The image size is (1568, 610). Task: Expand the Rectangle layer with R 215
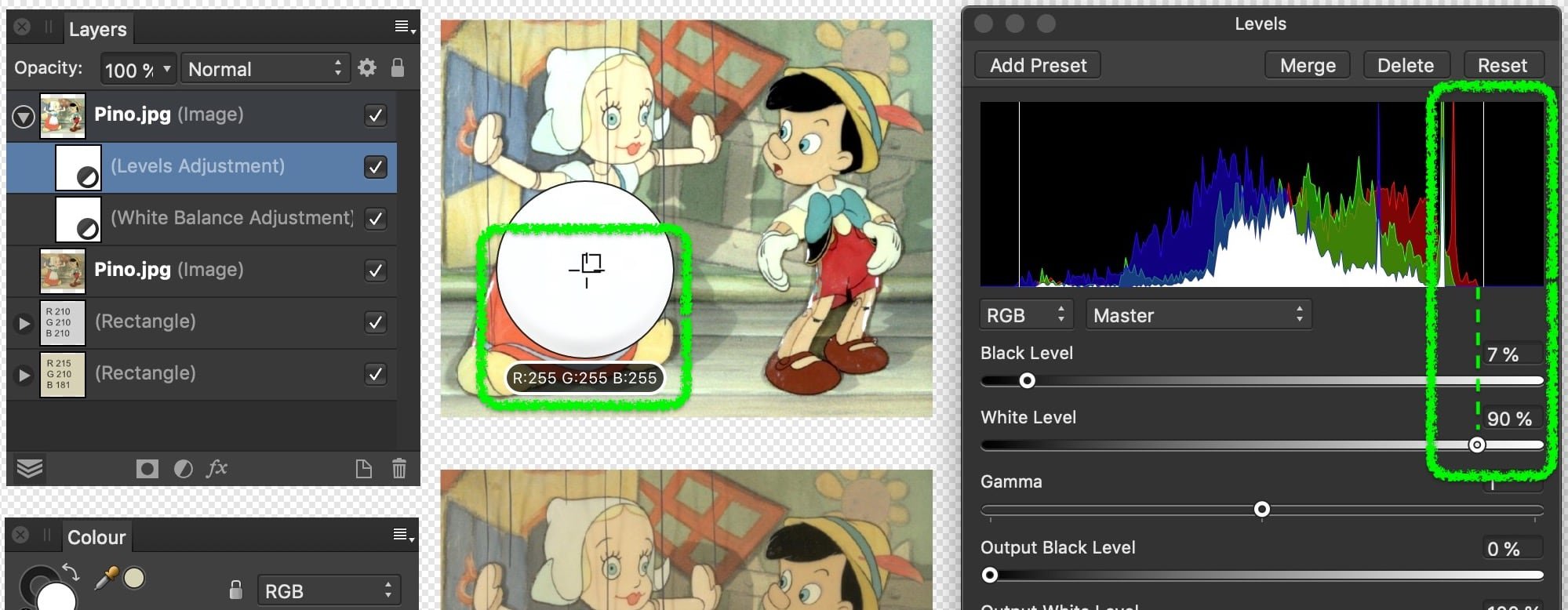[x=24, y=375]
